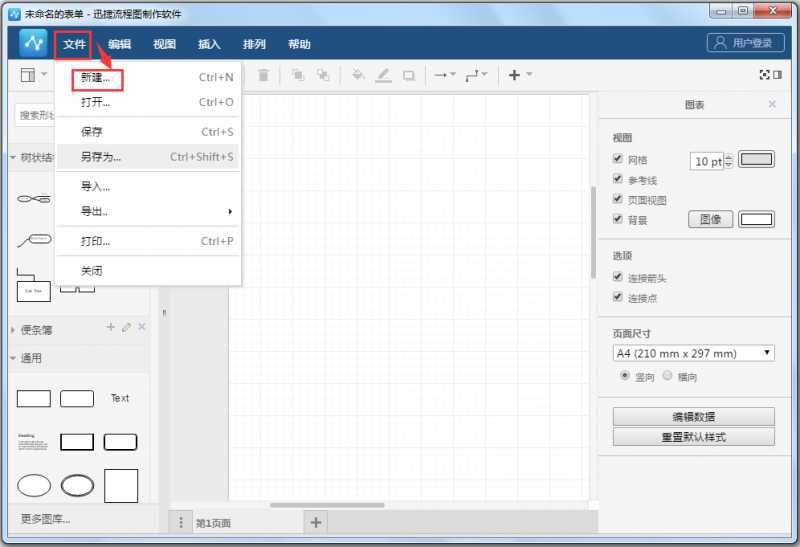800x547 pixels.
Task: Click the shadow rectangle icon
Action: (408, 76)
